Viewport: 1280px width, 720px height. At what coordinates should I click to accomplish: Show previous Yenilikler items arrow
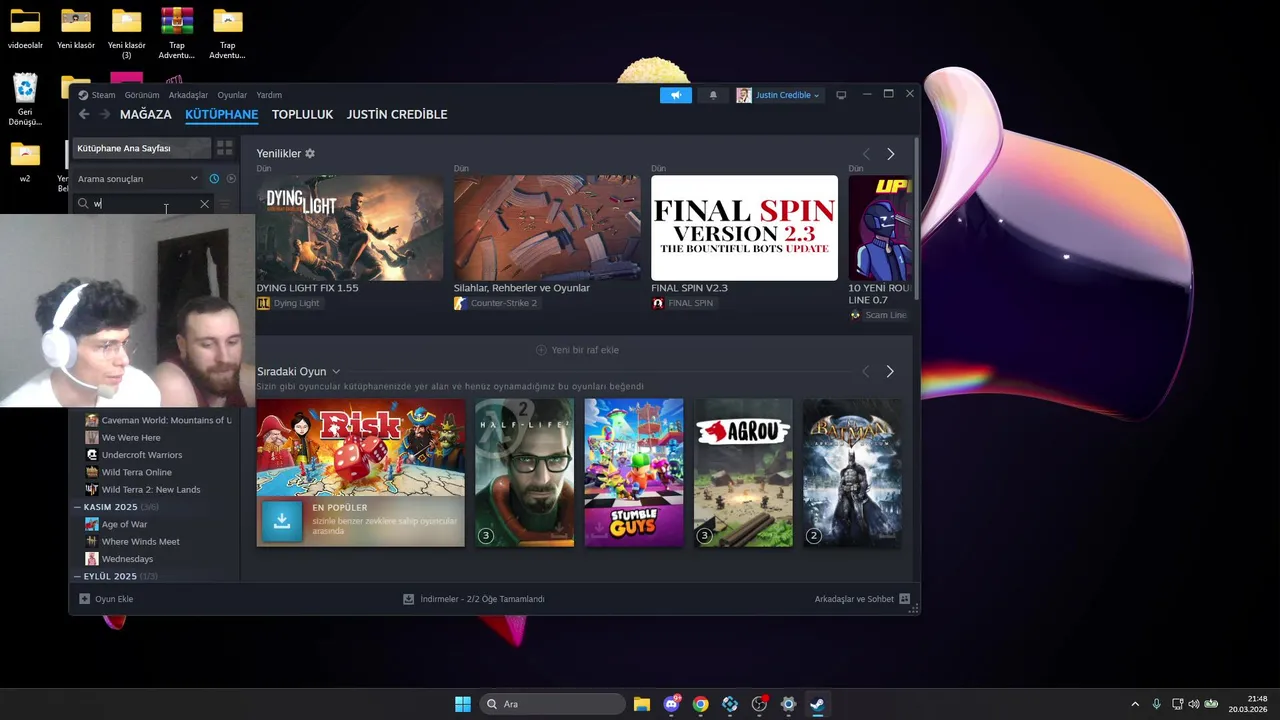(x=866, y=154)
